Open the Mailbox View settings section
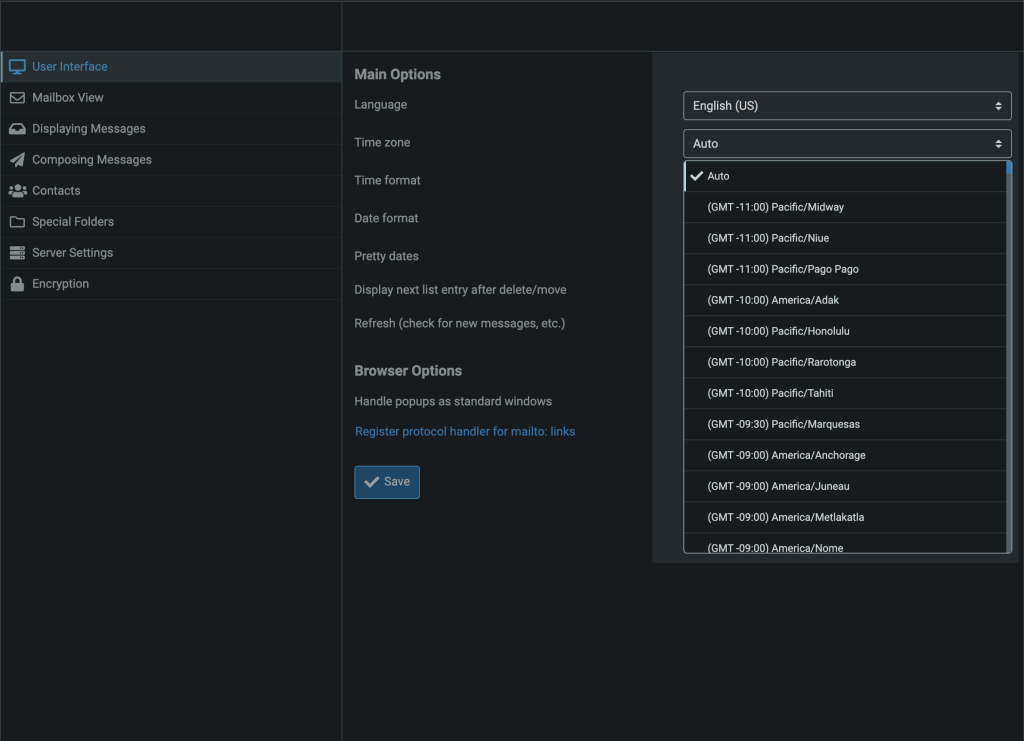Viewport: 1024px width, 741px height. click(68, 98)
